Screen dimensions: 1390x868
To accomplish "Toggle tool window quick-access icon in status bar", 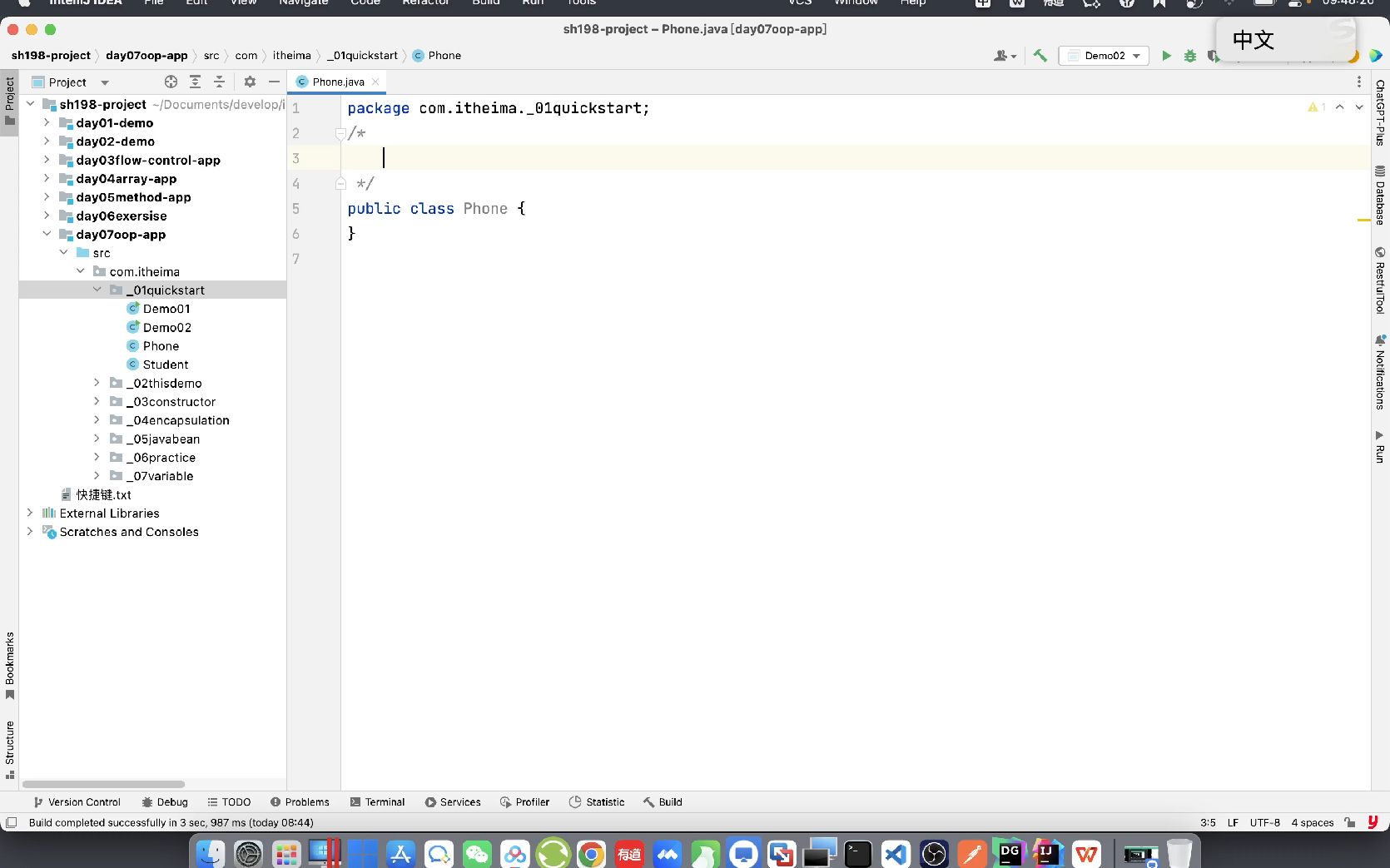I will [11, 822].
